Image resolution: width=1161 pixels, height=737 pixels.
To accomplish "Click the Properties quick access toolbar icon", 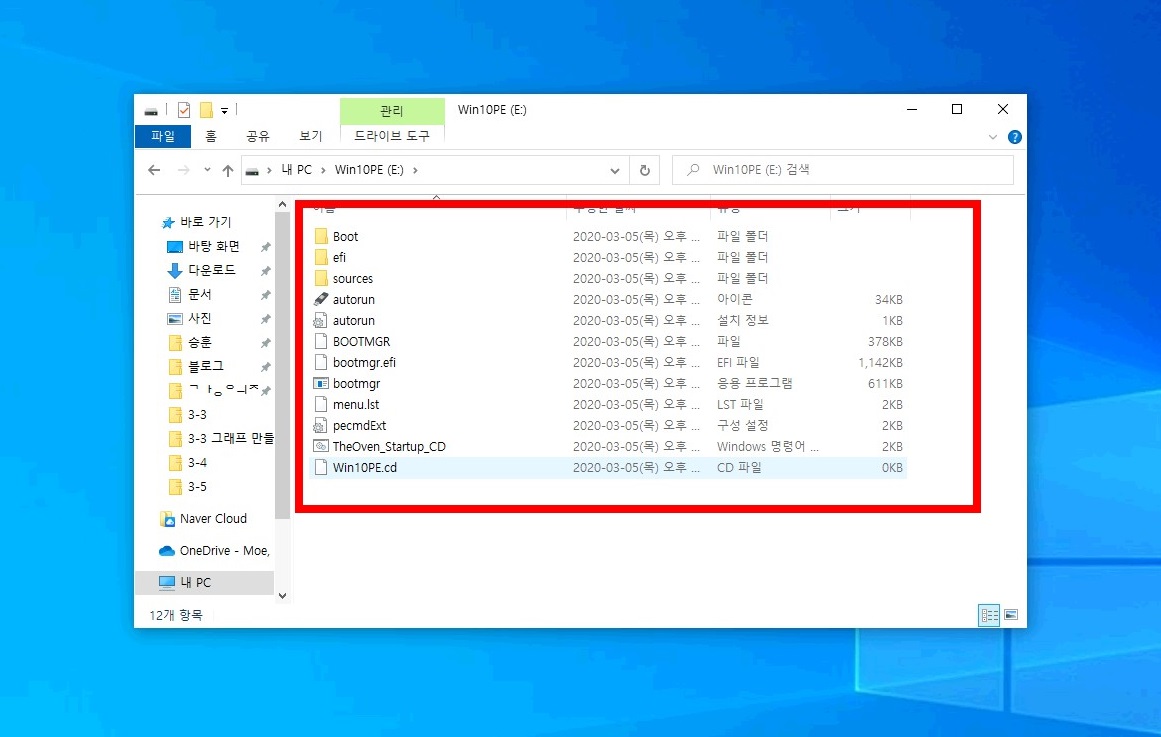I will [x=184, y=110].
